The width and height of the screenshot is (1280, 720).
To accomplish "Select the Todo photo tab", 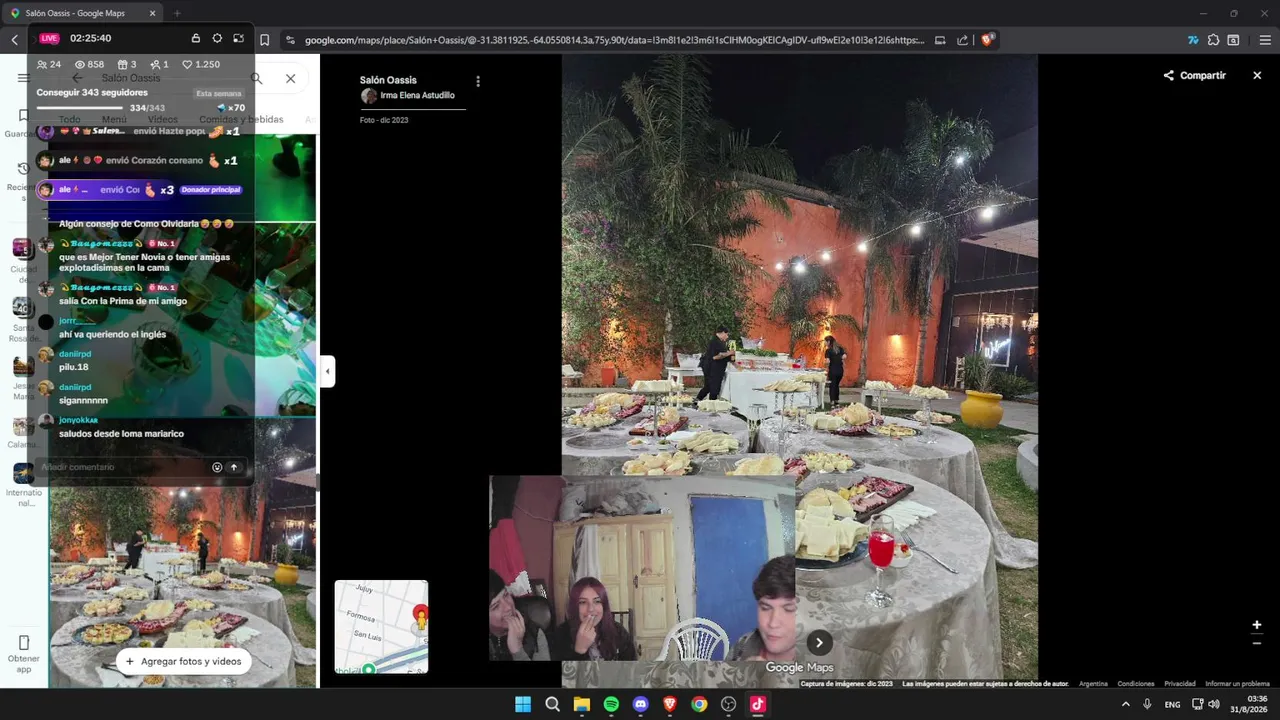I will [69, 119].
